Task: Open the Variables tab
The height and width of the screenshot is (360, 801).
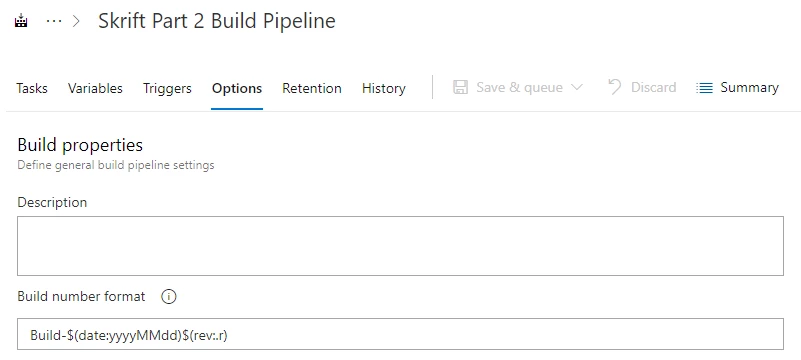Action: pyautogui.click(x=95, y=88)
